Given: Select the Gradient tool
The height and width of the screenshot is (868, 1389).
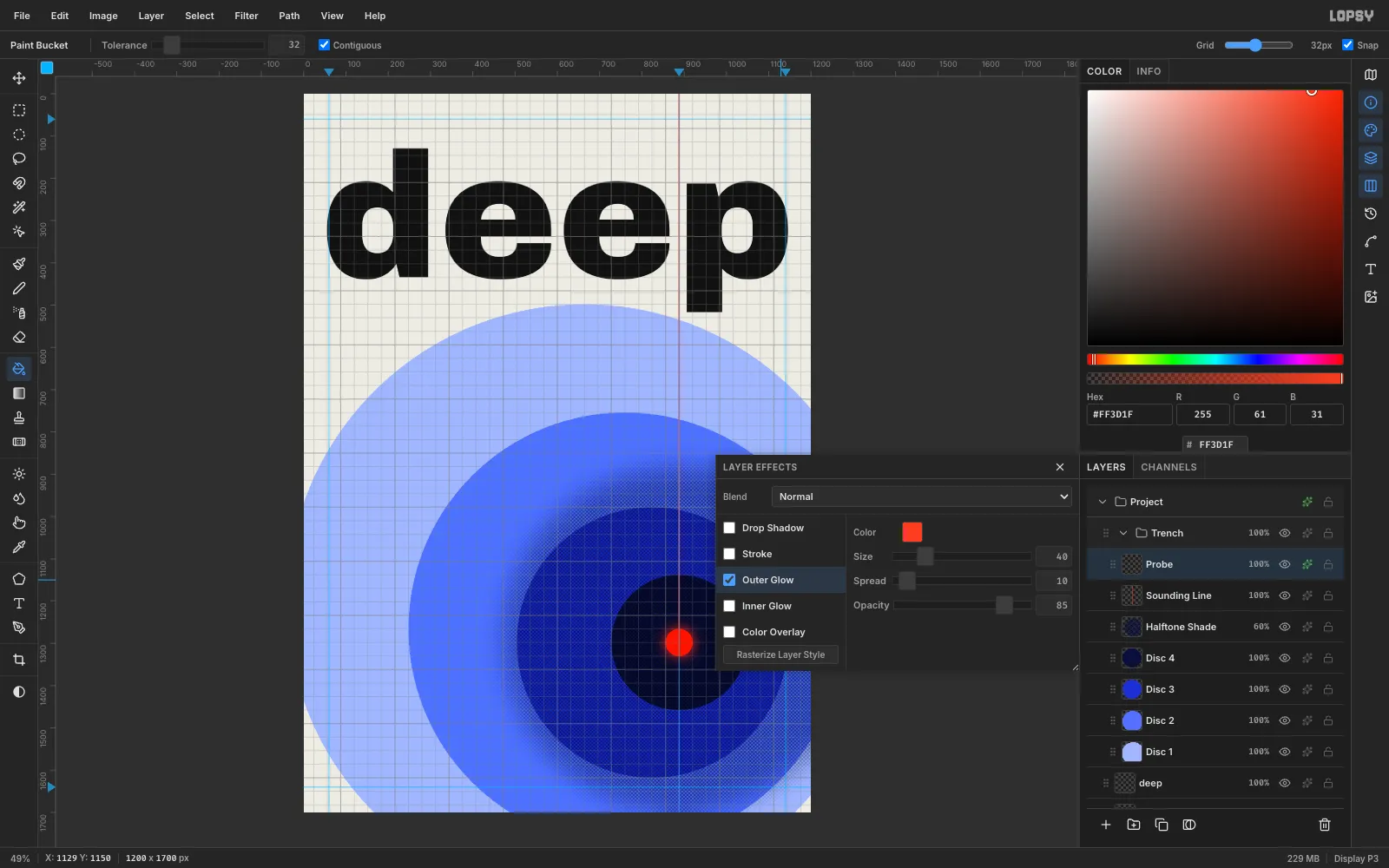Looking at the screenshot, I should (x=19, y=393).
